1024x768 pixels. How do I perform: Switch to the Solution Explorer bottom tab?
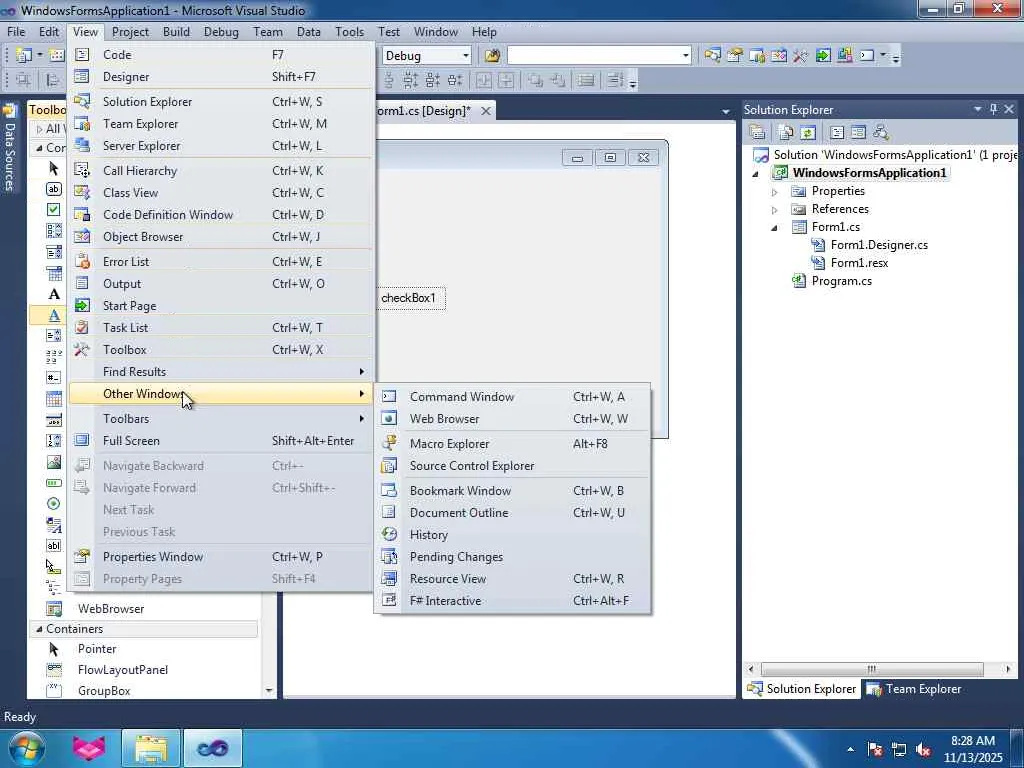(802, 689)
